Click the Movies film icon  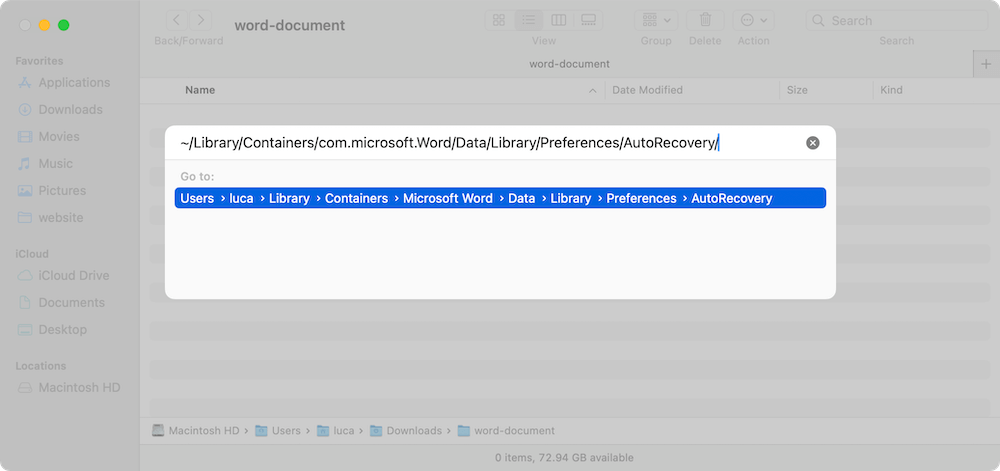coord(25,136)
